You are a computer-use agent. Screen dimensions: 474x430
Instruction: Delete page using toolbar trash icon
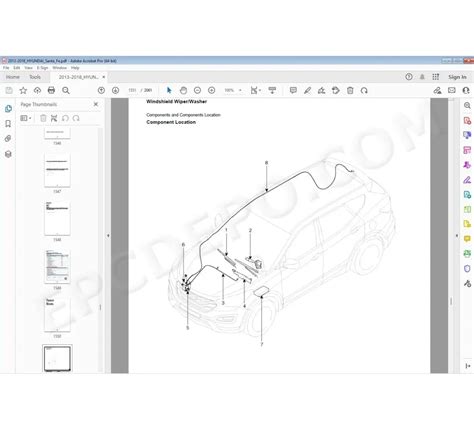coord(350,90)
